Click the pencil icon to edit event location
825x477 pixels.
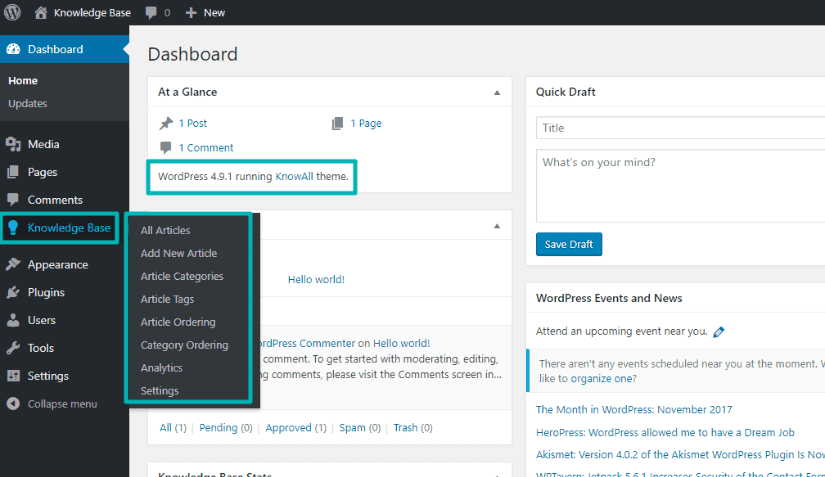(x=719, y=332)
